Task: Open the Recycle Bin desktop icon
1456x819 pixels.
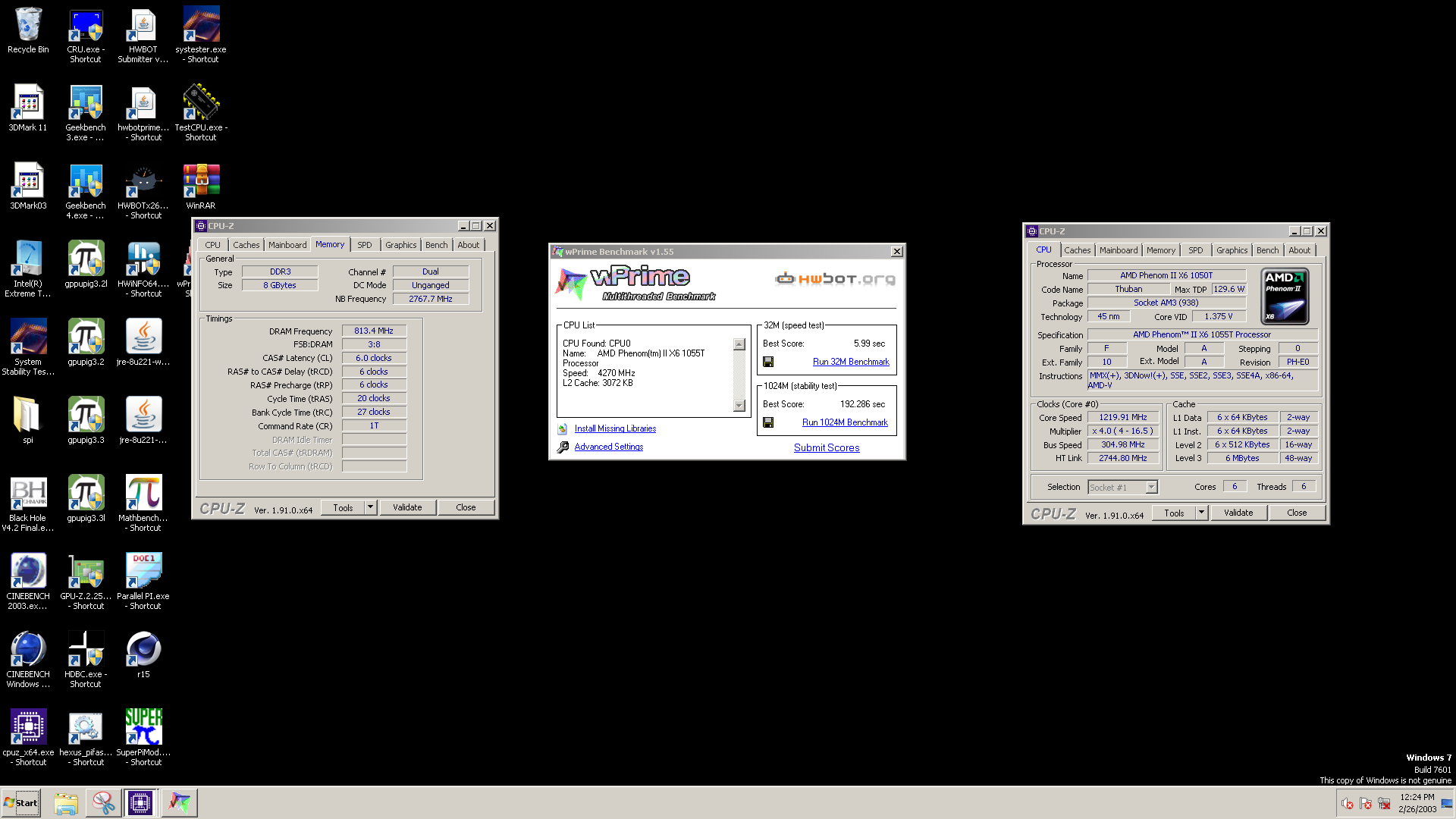Action: [x=28, y=30]
